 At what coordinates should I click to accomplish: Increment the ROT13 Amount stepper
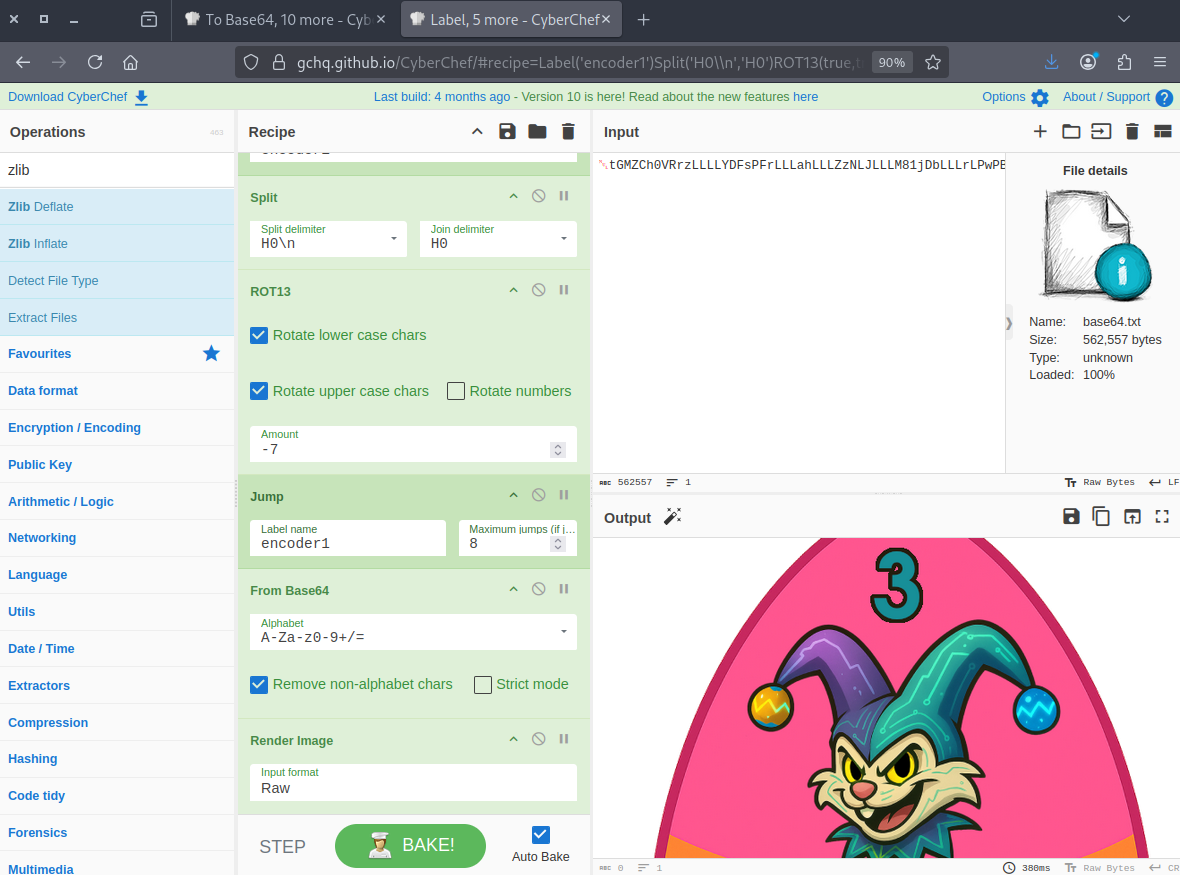558,446
